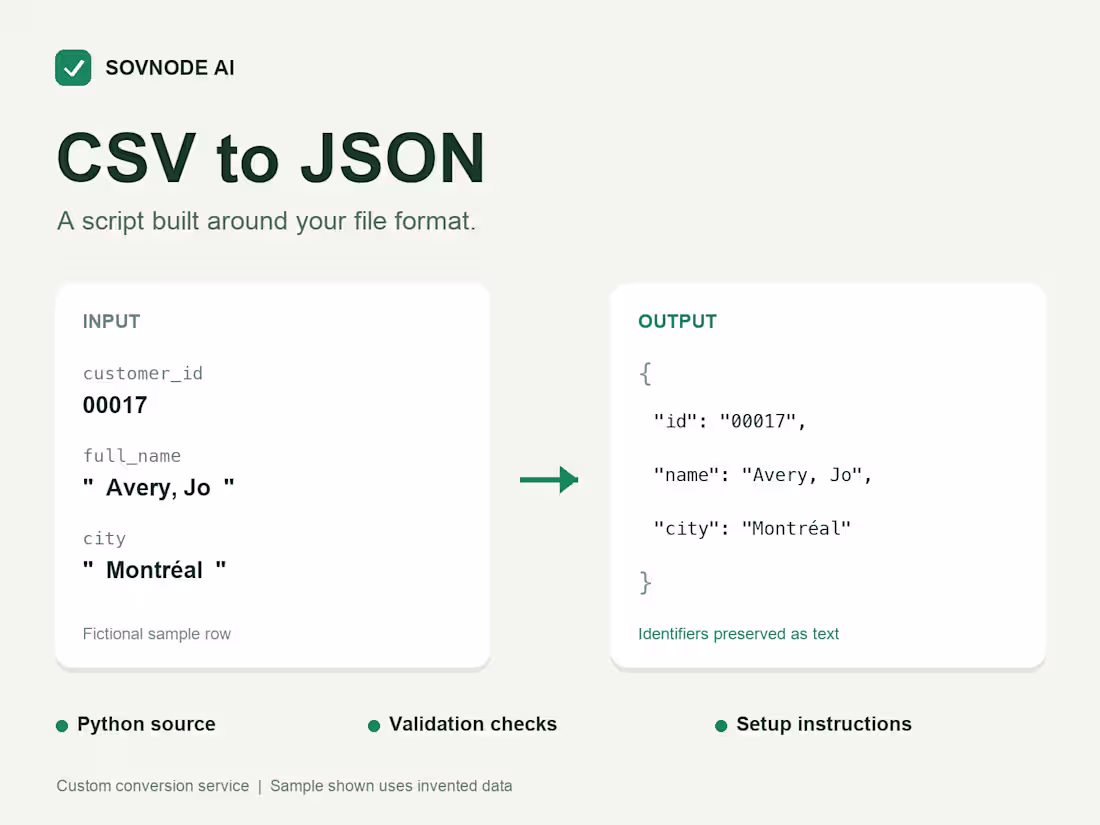Click the city field label

point(105,538)
